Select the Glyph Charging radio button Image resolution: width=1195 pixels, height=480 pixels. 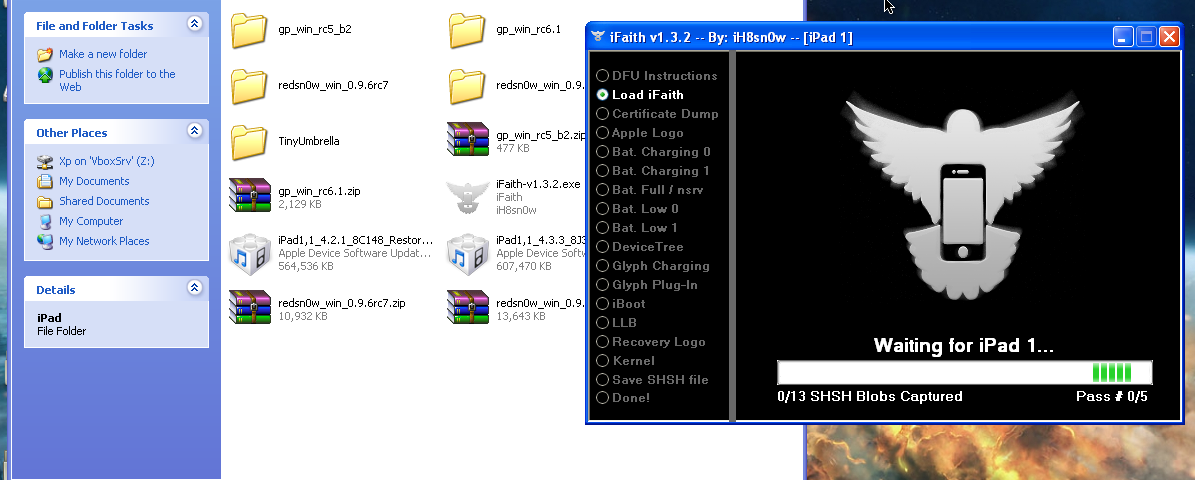(x=602, y=266)
